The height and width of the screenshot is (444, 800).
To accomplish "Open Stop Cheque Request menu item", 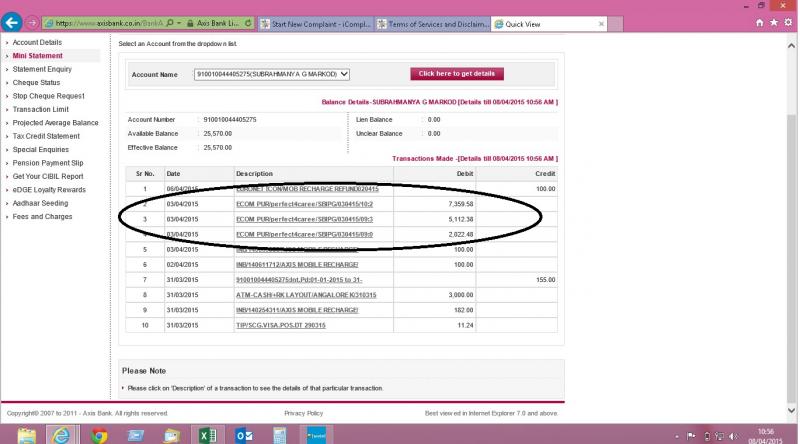I will click(48, 96).
